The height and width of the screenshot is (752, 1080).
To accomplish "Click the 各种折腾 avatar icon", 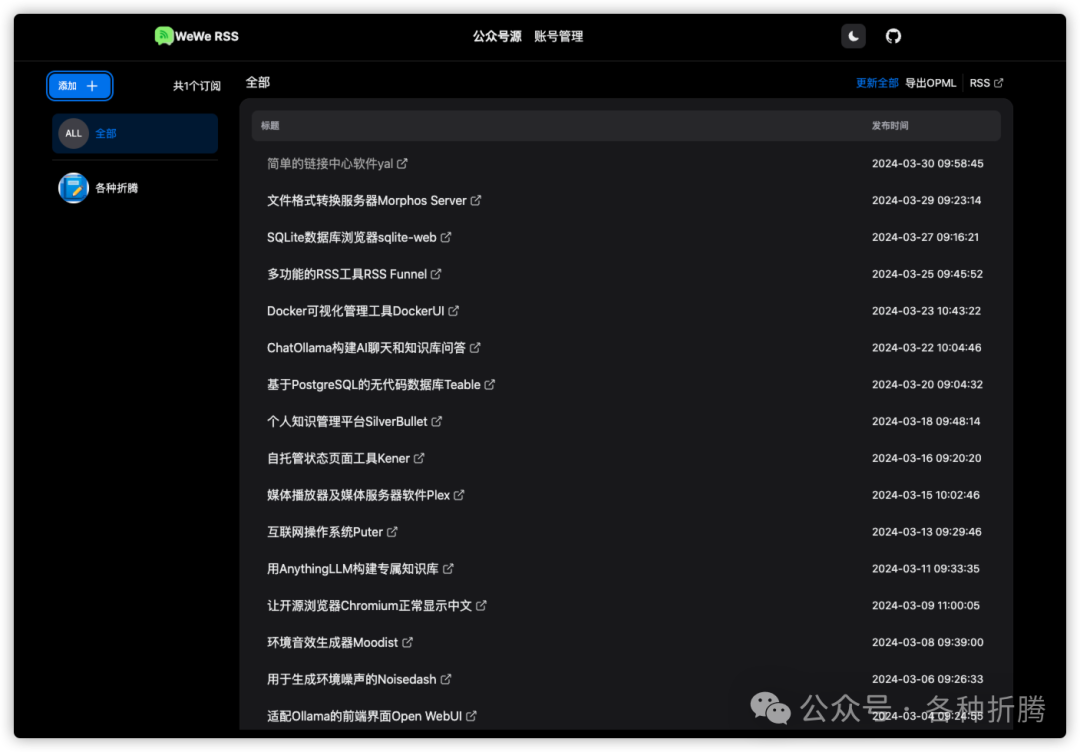I will tap(74, 188).
